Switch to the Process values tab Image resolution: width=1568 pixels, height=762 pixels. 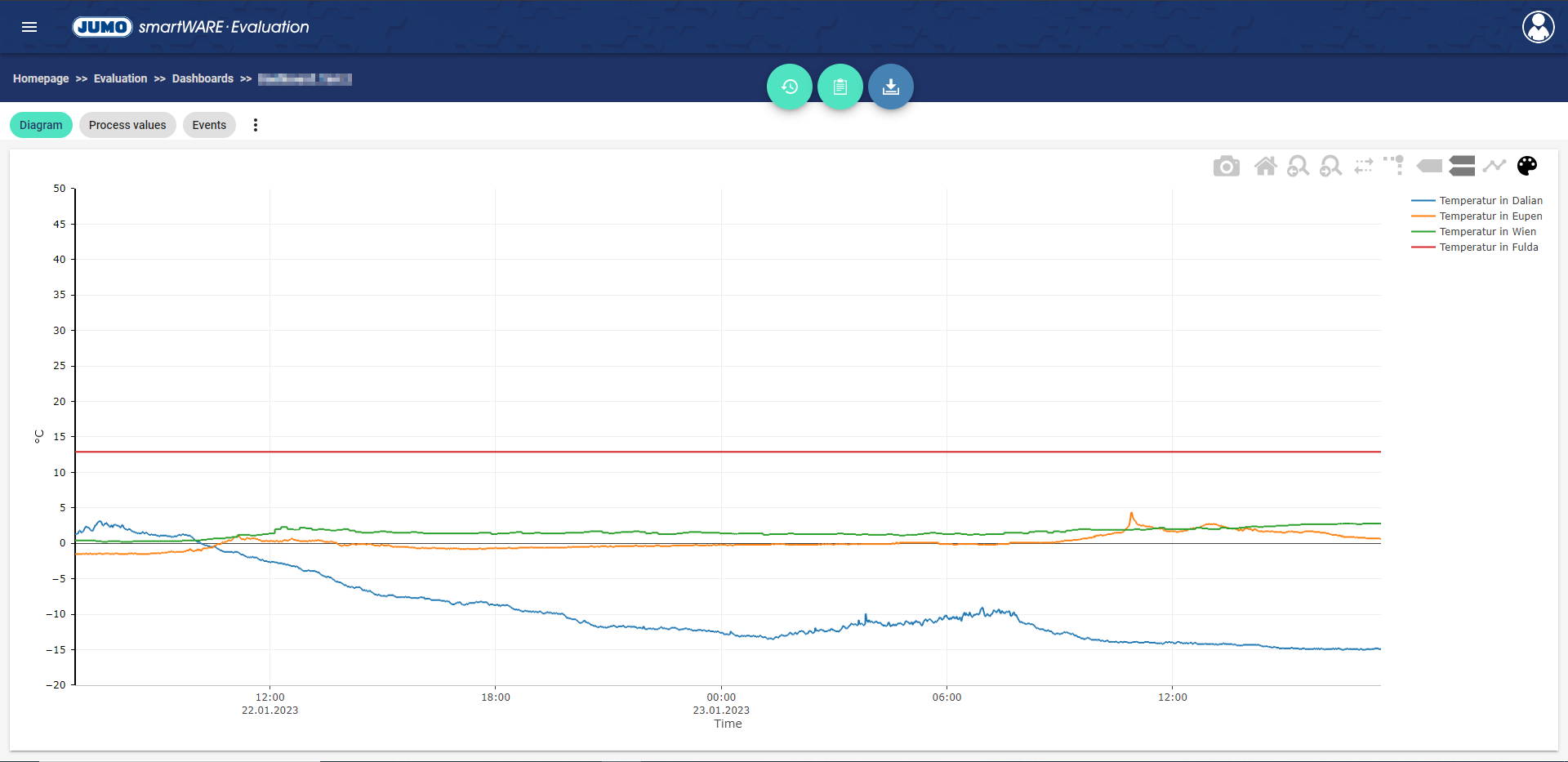pos(127,125)
